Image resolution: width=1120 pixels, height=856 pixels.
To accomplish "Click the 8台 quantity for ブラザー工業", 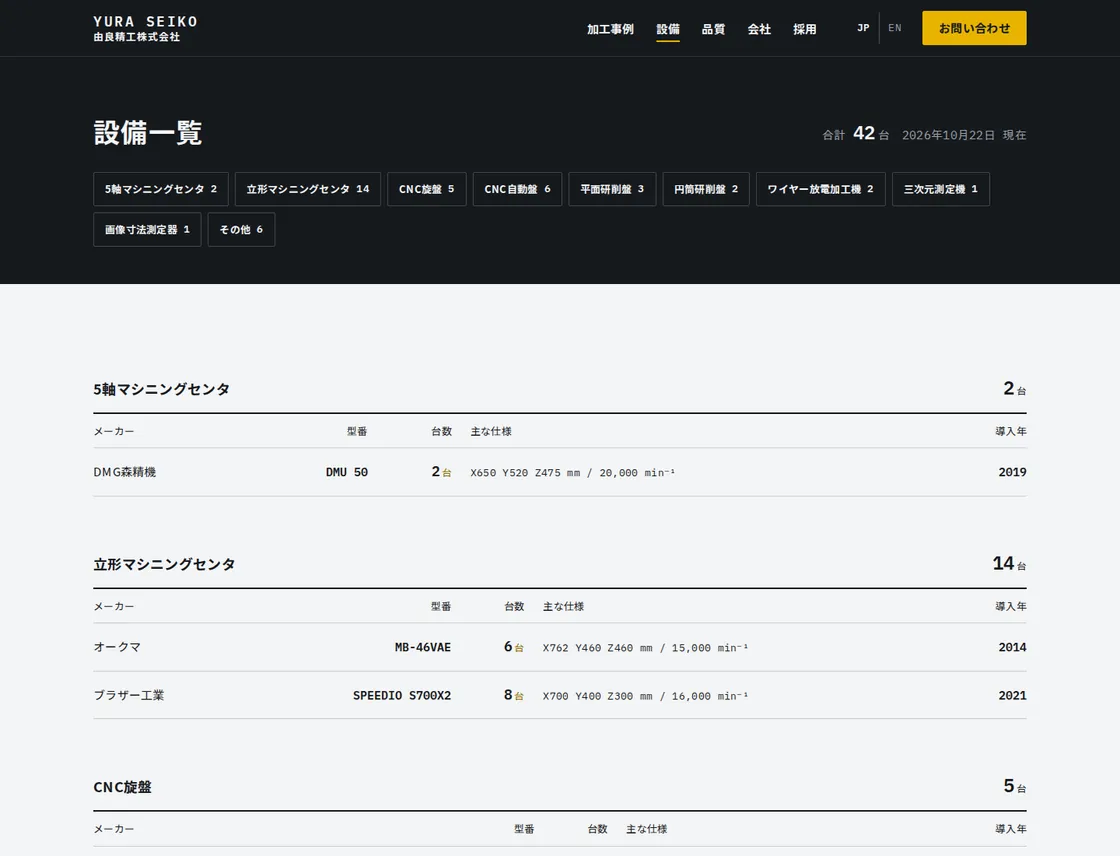I will click(x=514, y=695).
